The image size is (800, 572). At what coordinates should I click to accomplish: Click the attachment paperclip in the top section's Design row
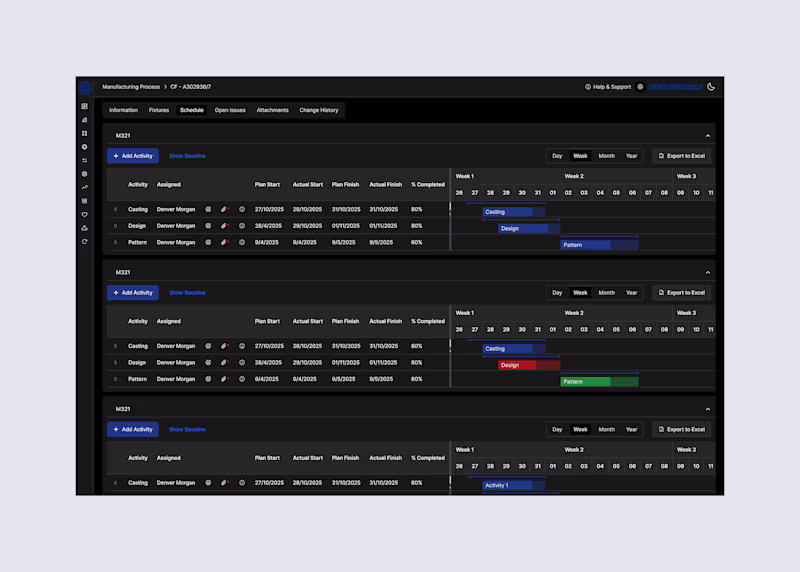click(x=223, y=226)
